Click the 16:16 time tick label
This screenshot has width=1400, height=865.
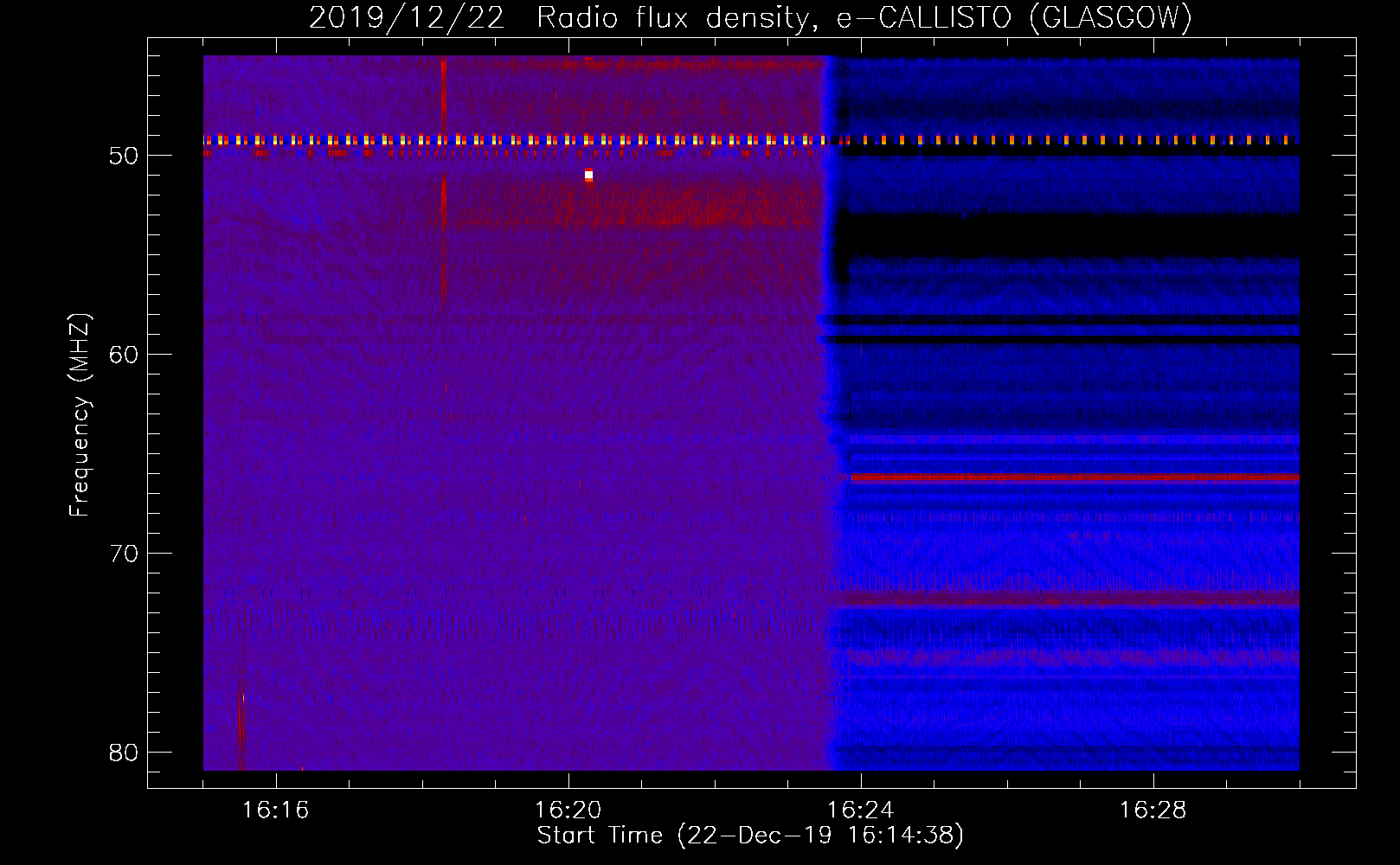coord(276,811)
